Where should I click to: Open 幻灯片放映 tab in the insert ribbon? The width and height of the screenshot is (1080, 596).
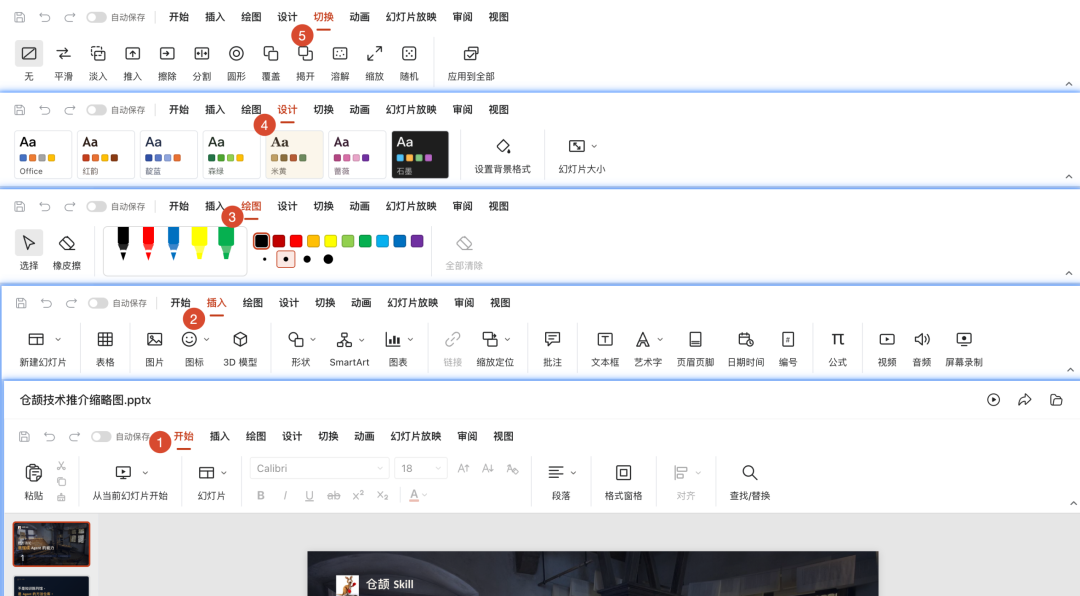[x=413, y=302]
